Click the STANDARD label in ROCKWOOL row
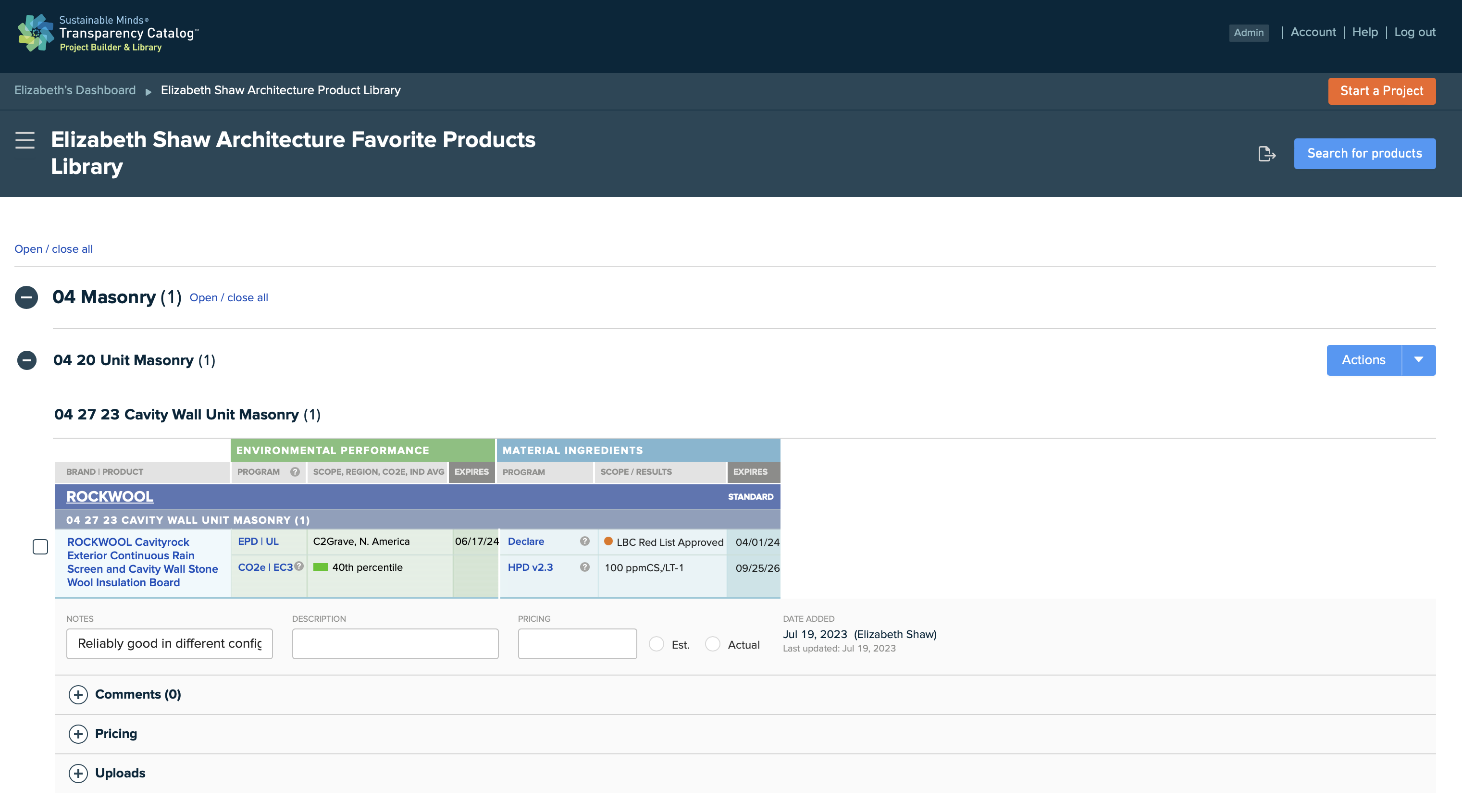 750,496
